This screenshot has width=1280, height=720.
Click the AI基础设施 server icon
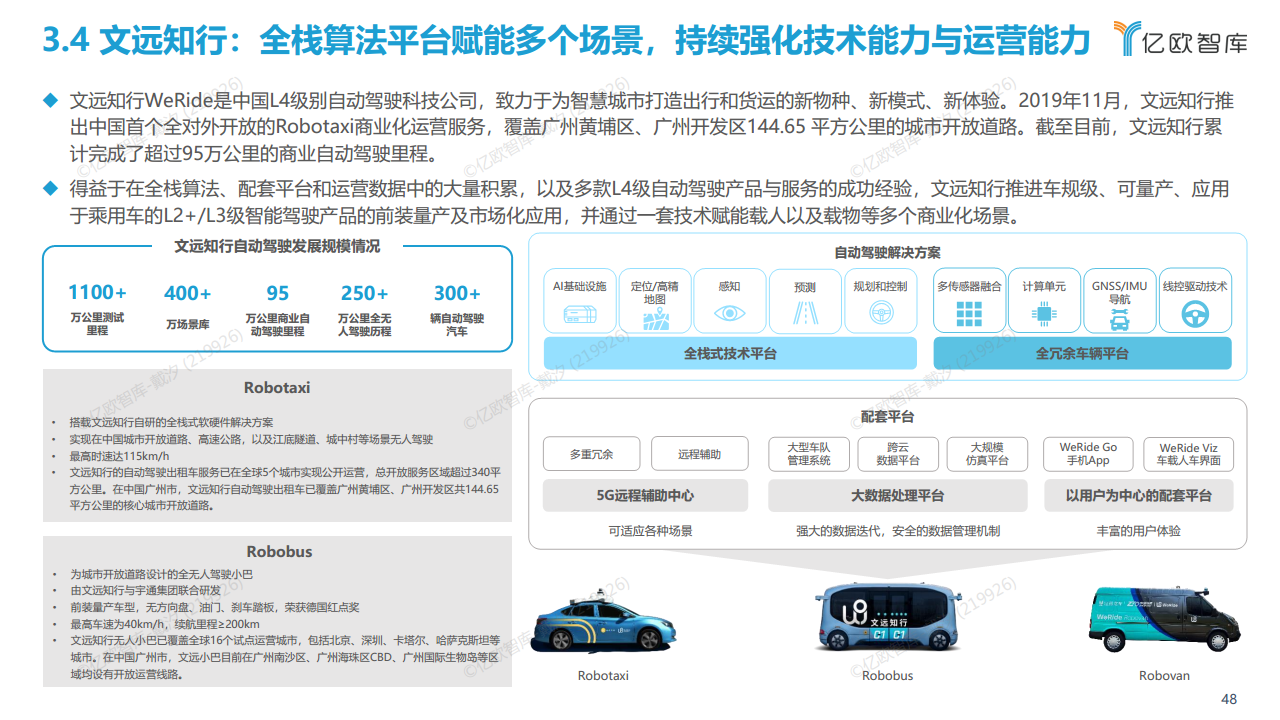coord(579,314)
